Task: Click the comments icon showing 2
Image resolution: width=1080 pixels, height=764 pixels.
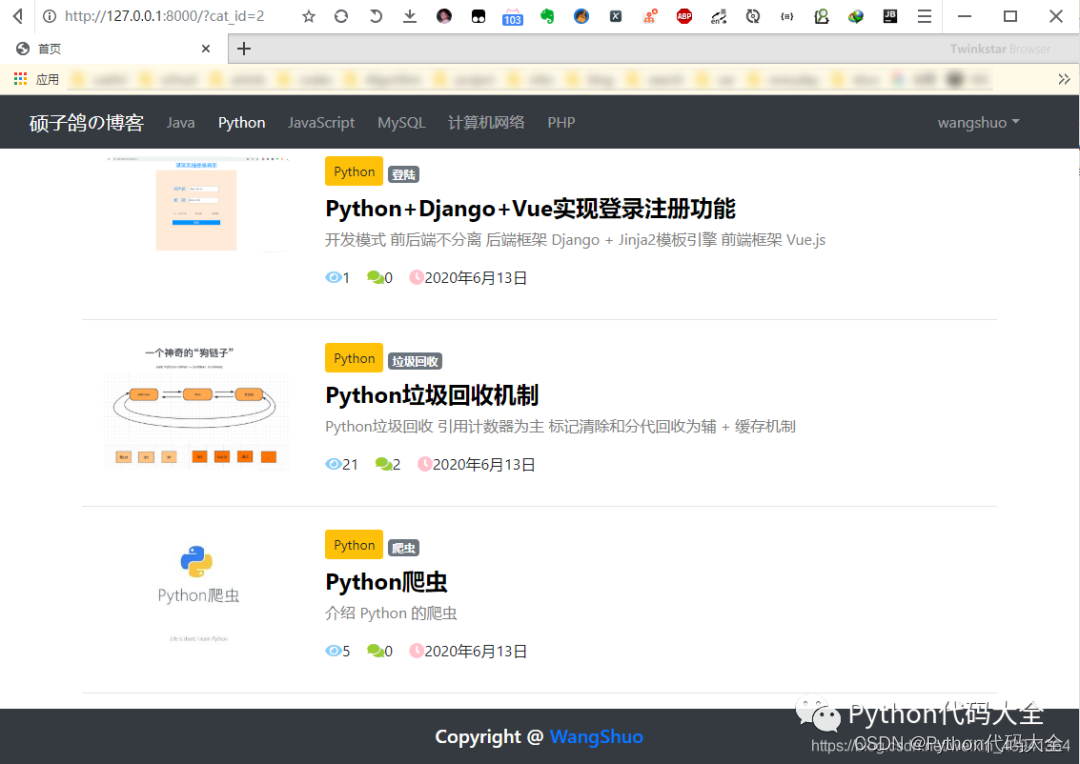Action: coord(384,464)
